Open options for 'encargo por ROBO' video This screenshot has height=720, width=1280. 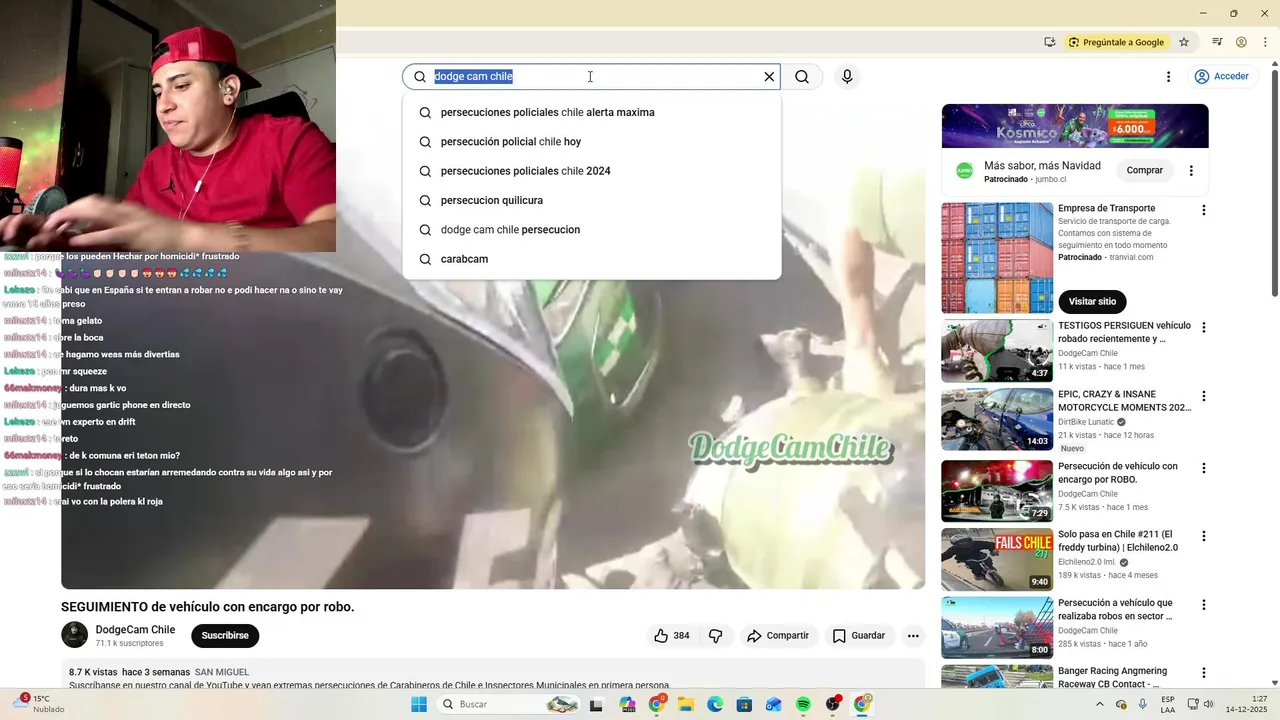click(x=1203, y=468)
